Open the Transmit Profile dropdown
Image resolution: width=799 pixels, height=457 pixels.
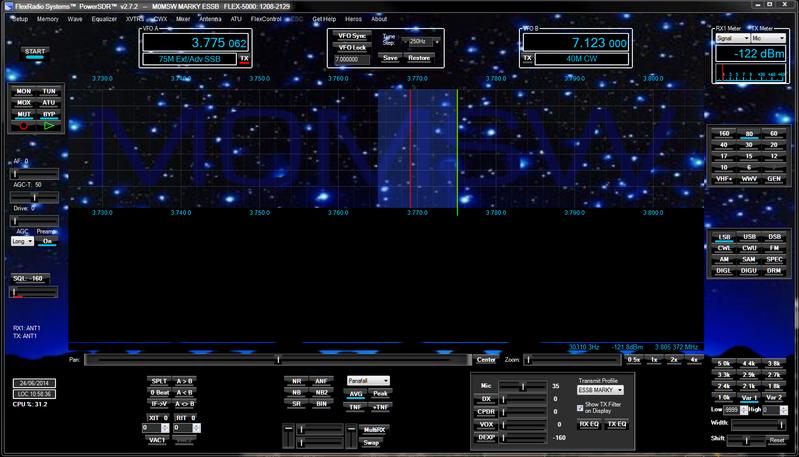point(600,390)
